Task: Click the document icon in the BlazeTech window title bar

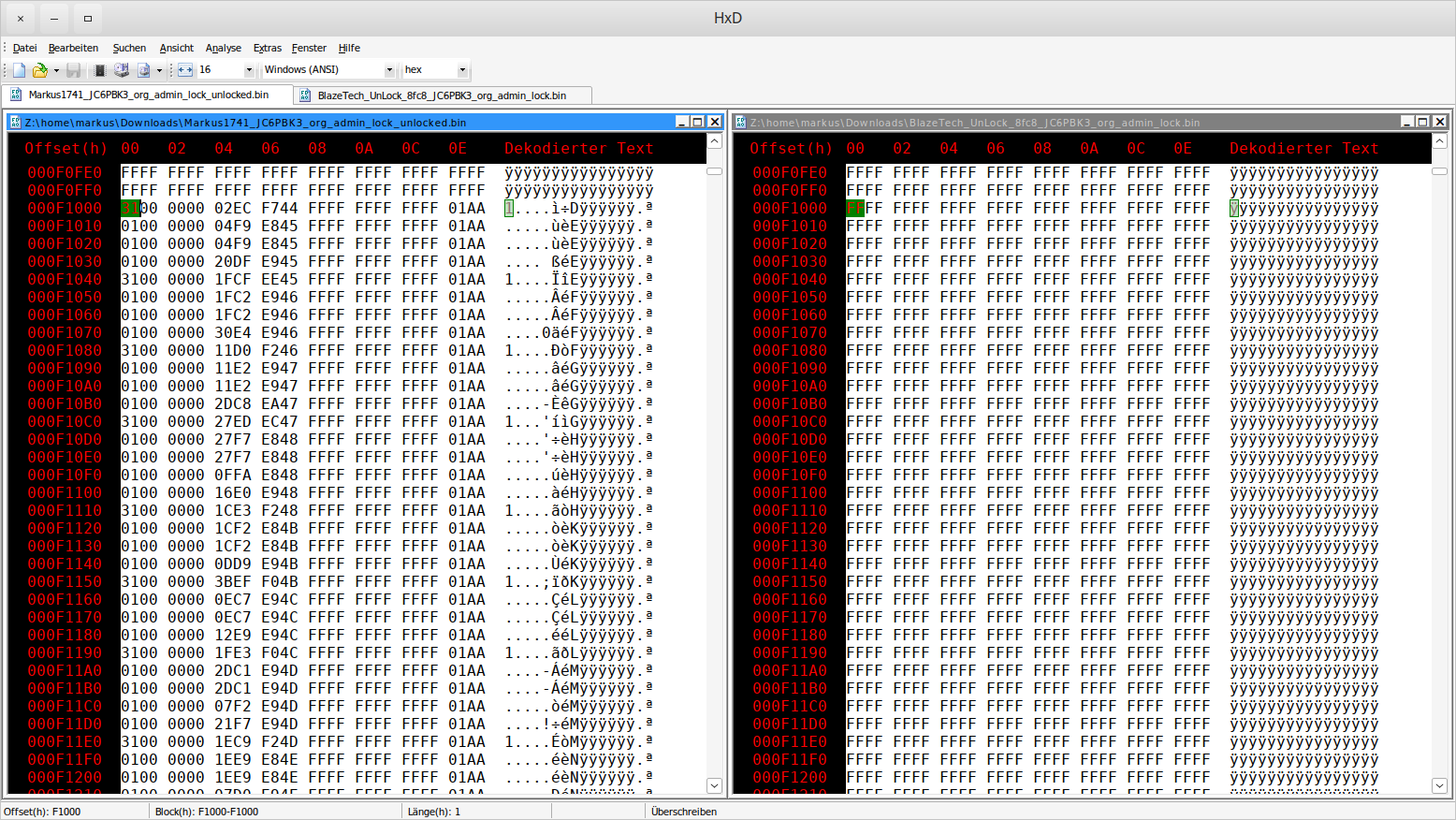Action: point(741,123)
